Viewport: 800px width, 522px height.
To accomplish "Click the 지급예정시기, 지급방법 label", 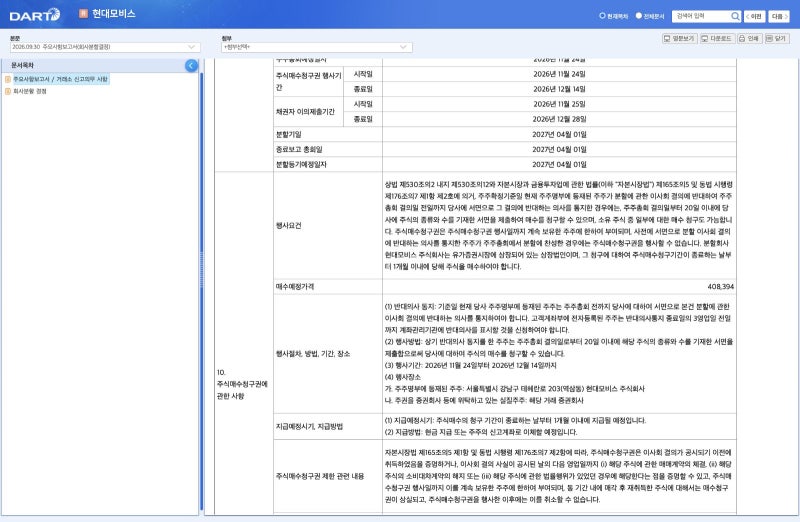I will 309,426.
